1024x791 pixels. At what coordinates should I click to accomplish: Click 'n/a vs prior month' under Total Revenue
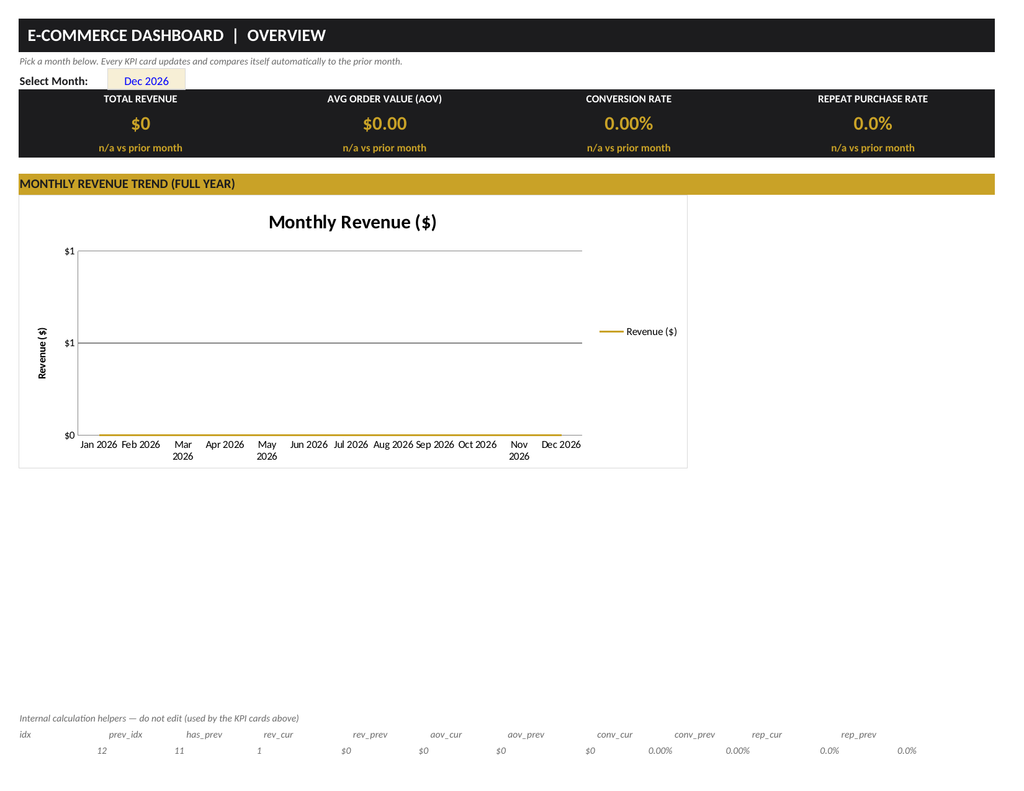[x=140, y=148]
